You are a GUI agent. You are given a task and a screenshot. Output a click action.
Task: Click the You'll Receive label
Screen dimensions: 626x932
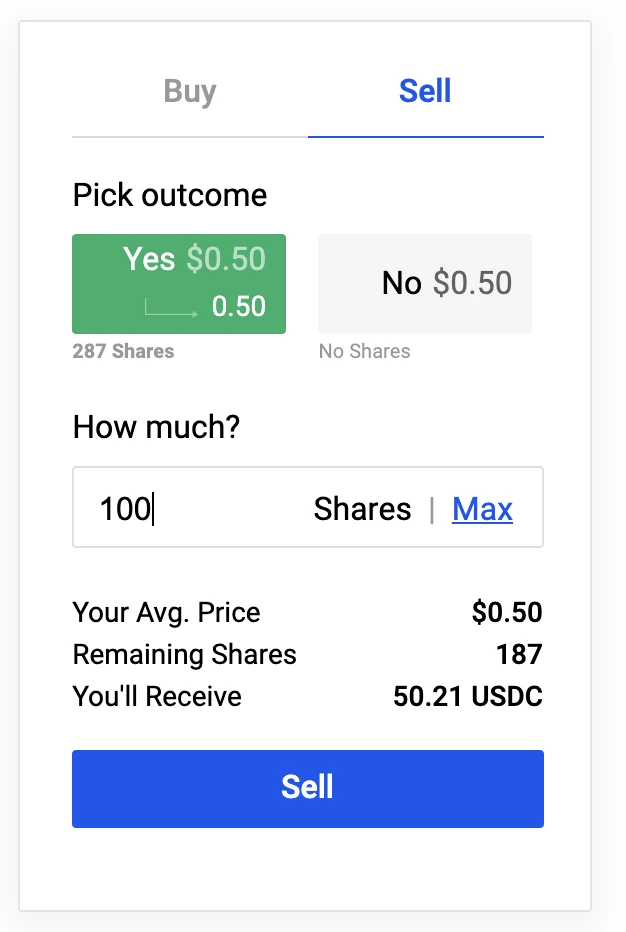[157, 696]
